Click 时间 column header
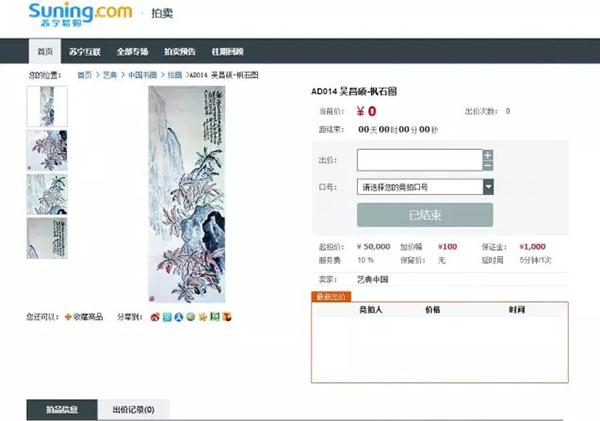 pos(517,310)
